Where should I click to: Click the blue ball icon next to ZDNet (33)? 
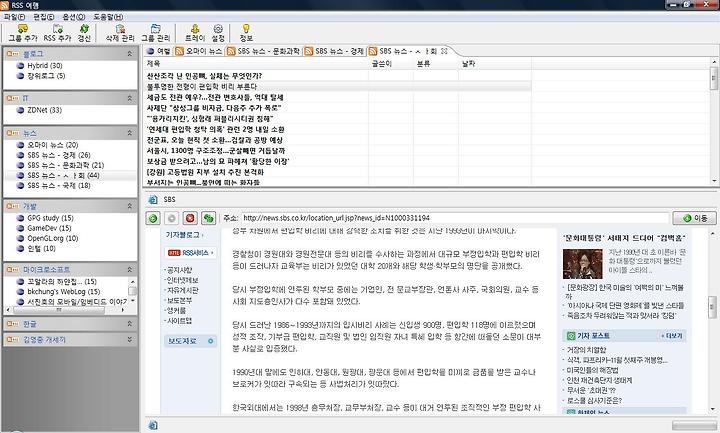[x=20, y=110]
